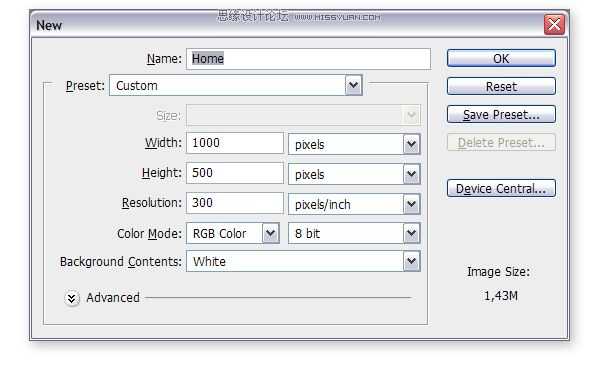
Task: Expand the Advanced options chevron icon
Action: pyautogui.click(x=72, y=298)
